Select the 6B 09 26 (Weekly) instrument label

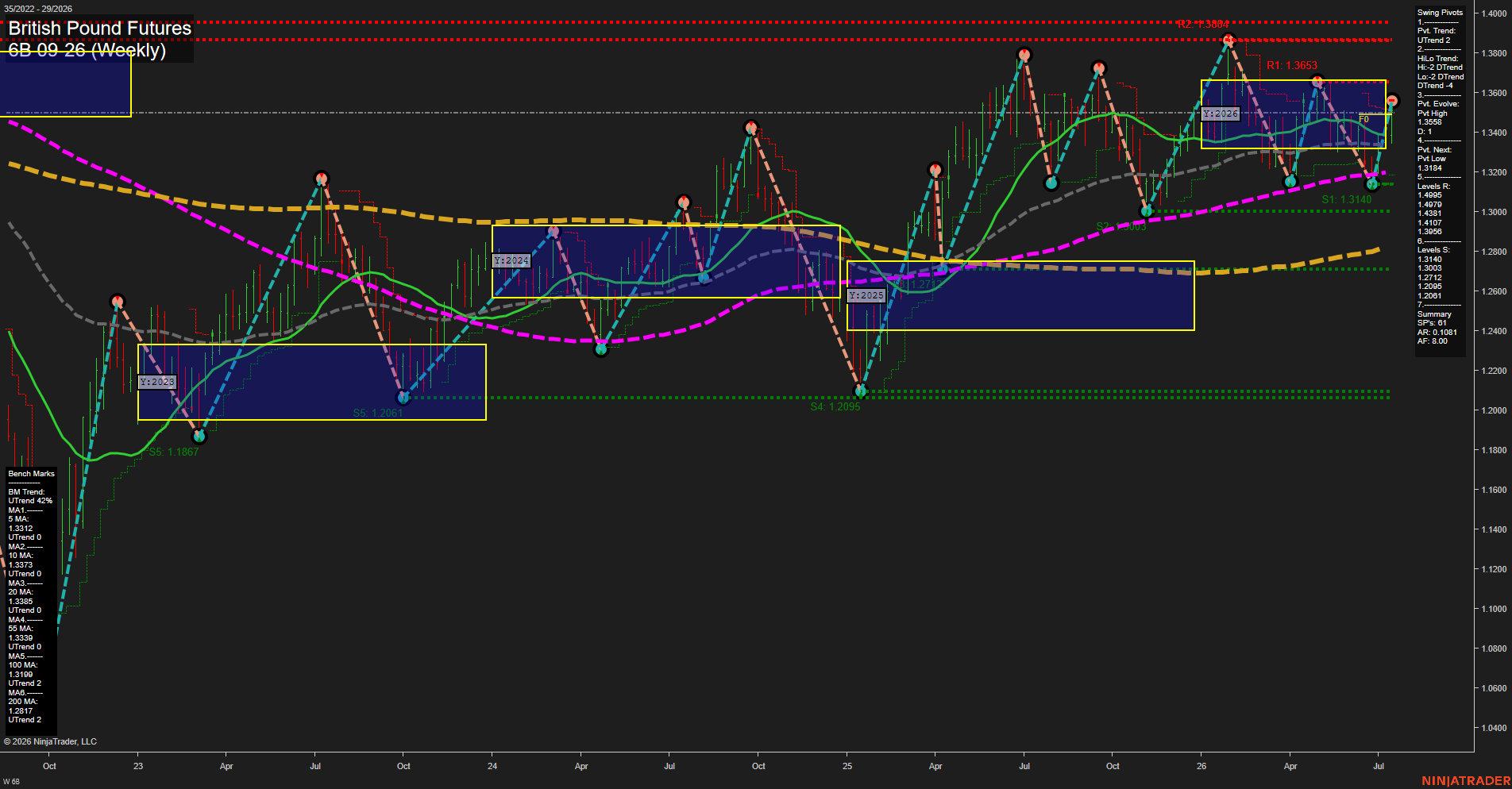(87, 50)
